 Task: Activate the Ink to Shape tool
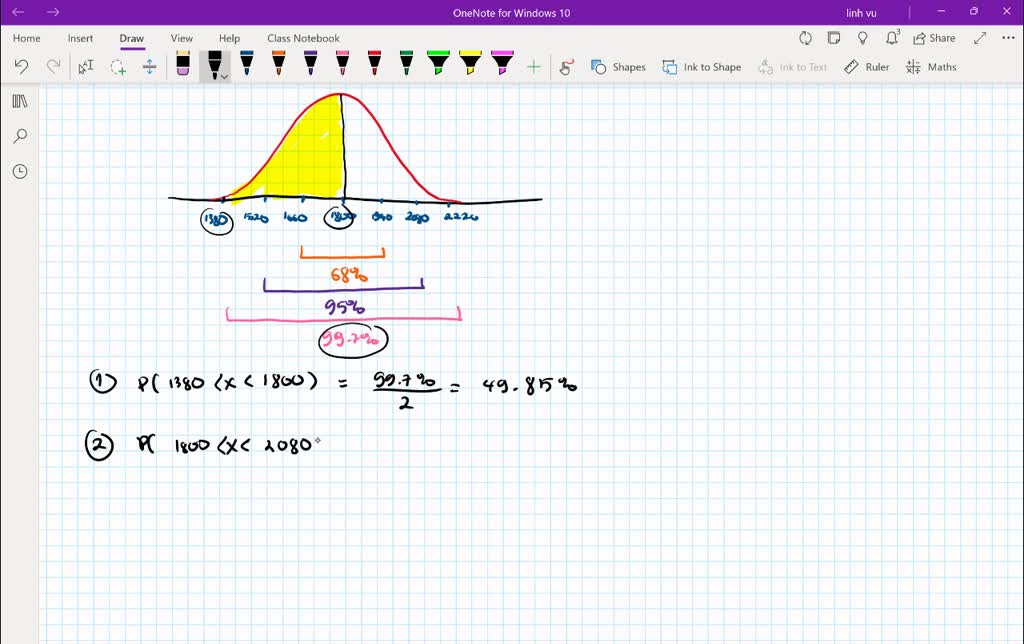pyautogui.click(x=702, y=66)
